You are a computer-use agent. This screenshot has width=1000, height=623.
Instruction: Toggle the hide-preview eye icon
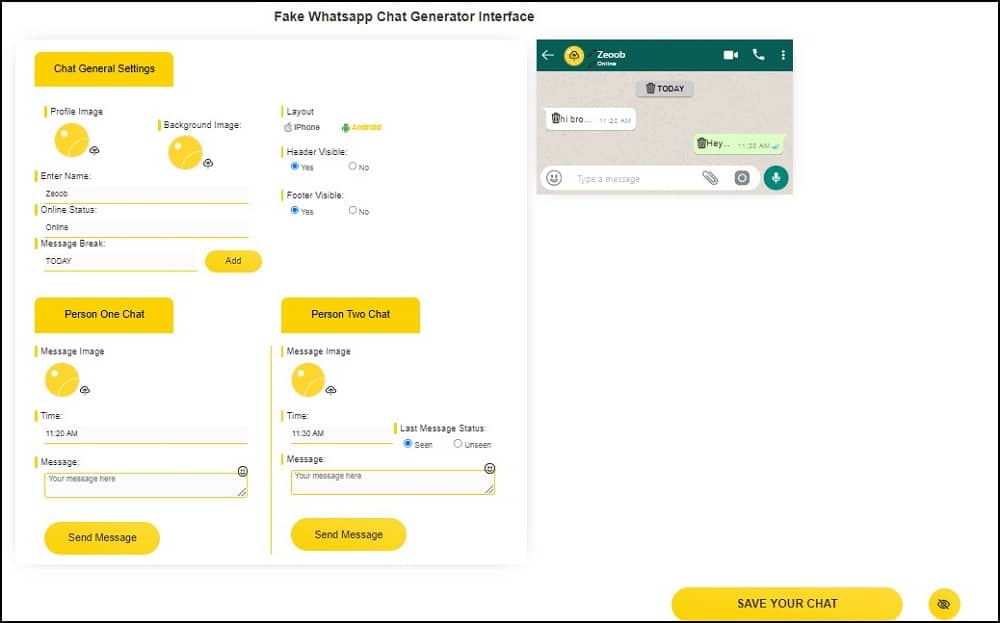coord(945,603)
